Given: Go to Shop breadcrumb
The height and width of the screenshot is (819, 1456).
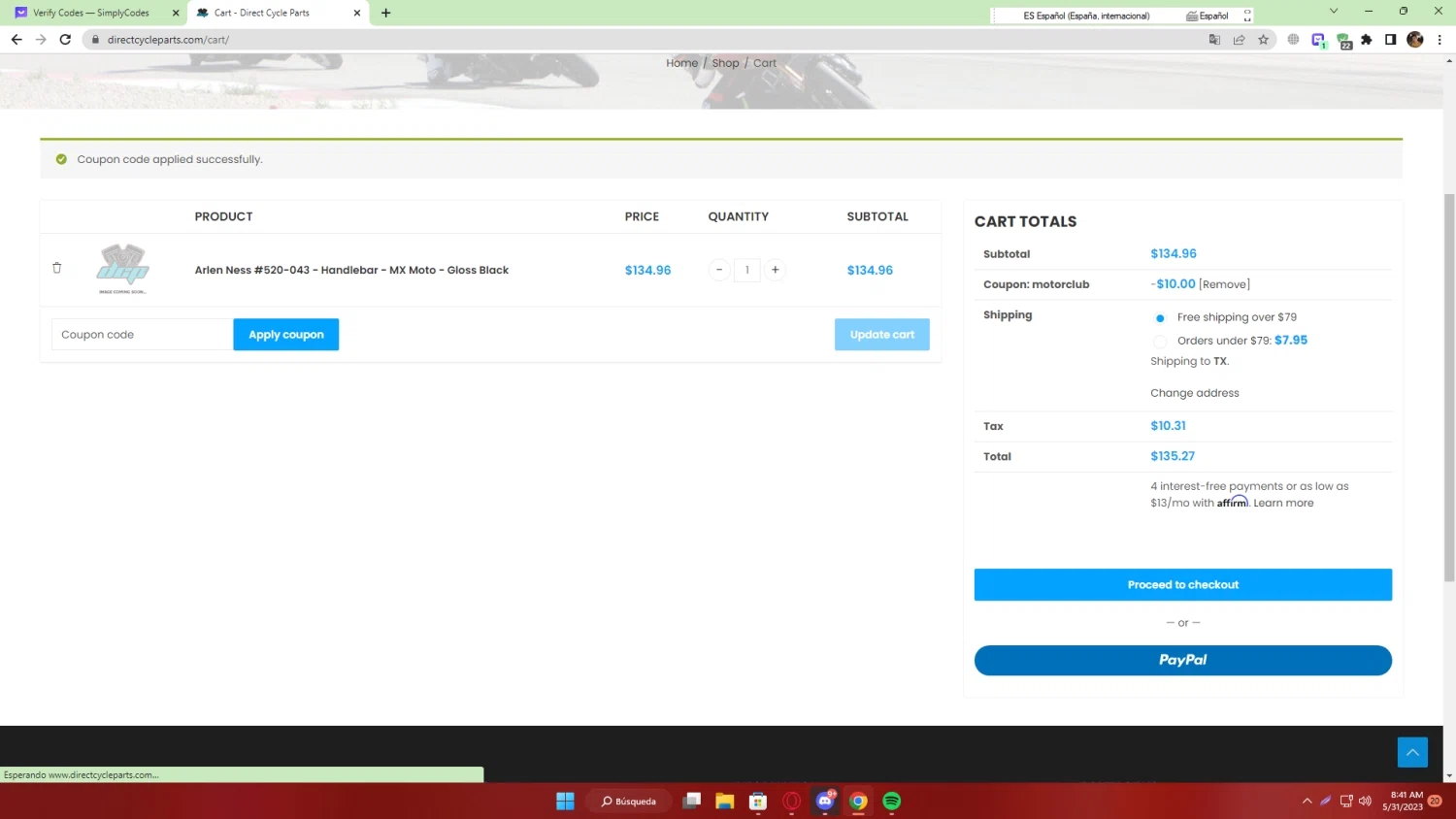Looking at the screenshot, I should tap(725, 63).
